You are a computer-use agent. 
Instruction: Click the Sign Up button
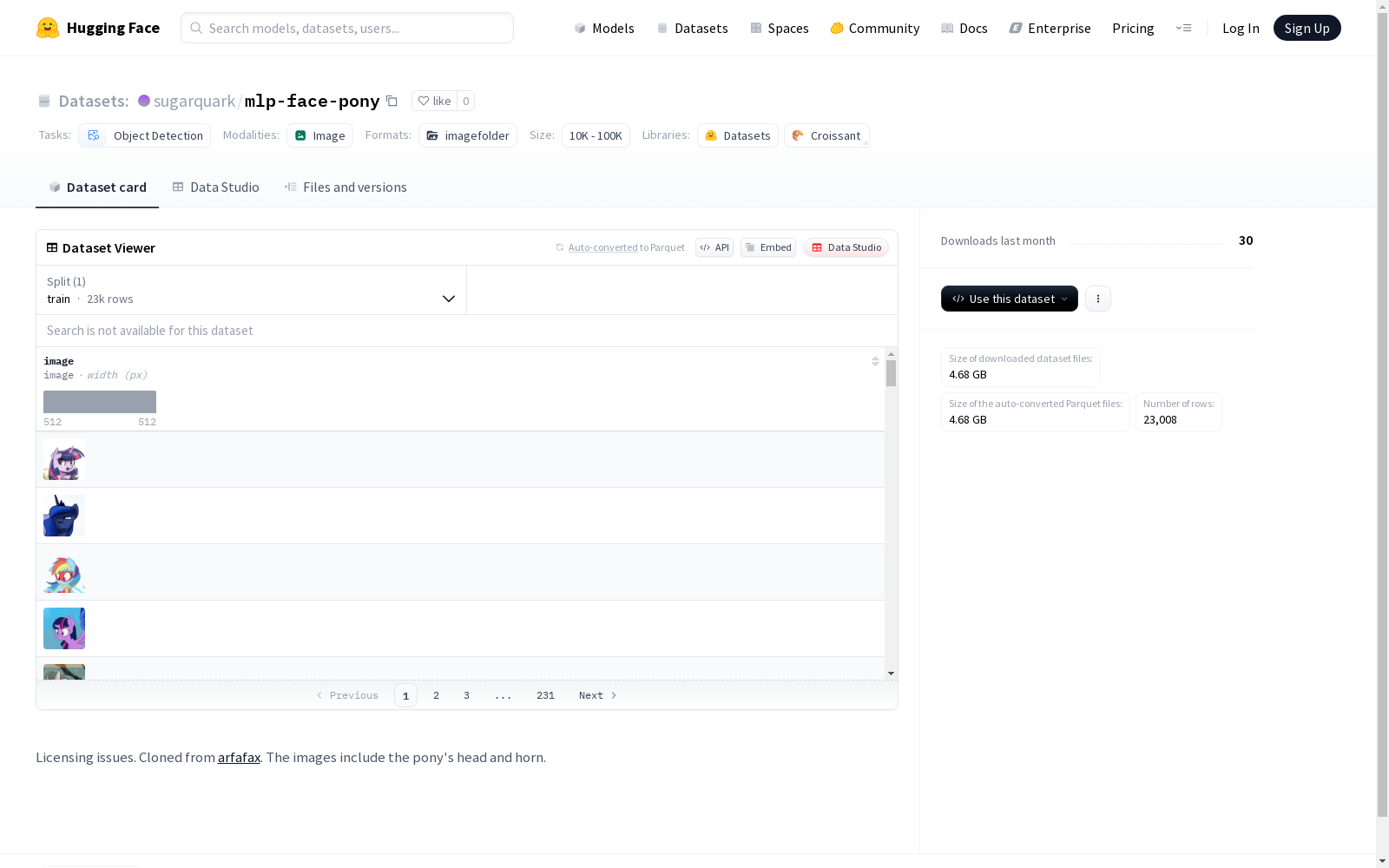pos(1307,28)
